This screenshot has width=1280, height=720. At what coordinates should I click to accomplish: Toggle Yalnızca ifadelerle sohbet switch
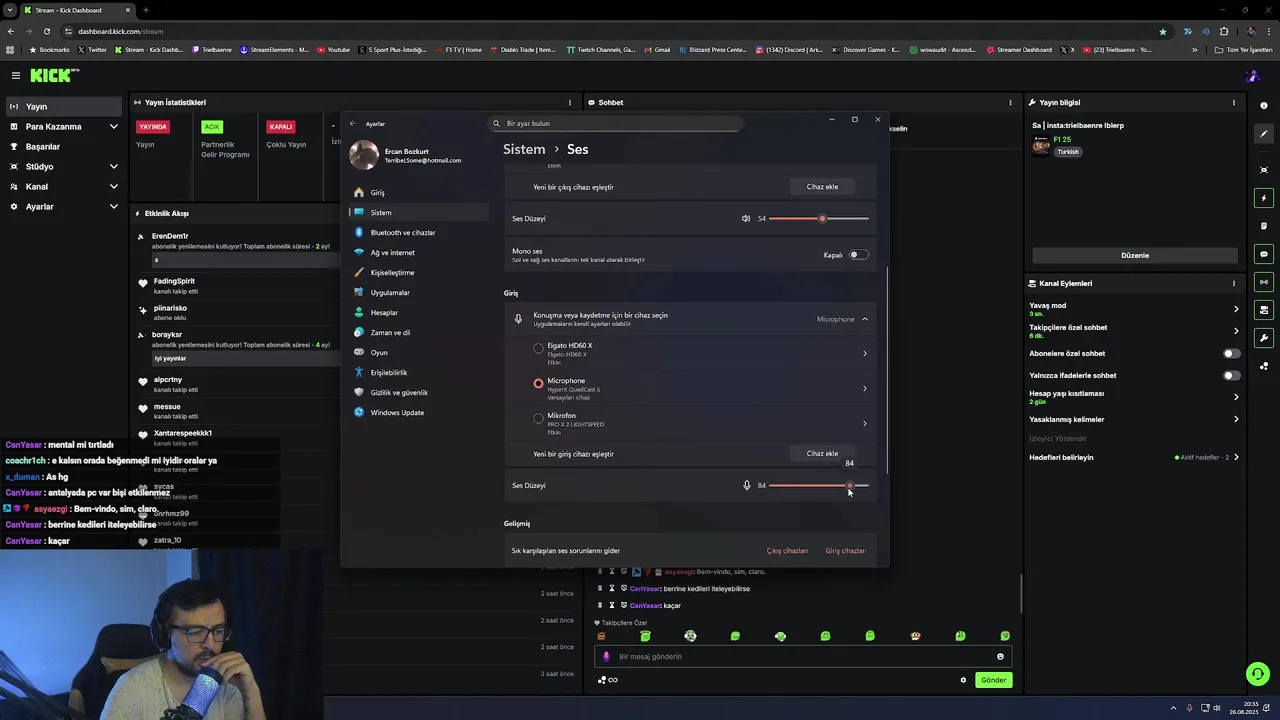1232,375
